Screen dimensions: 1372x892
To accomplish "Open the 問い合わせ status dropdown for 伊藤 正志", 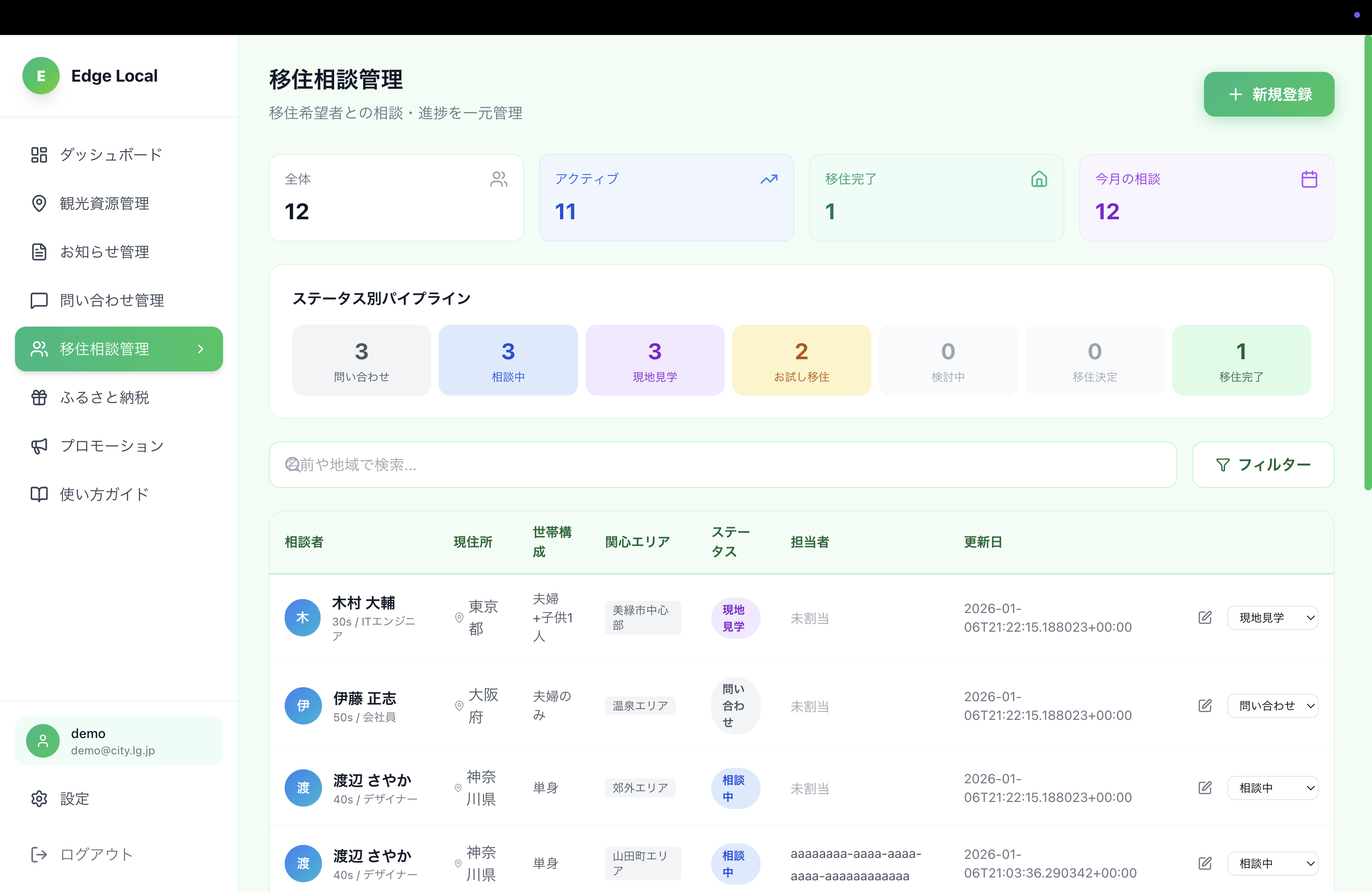I will coord(1272,706).
